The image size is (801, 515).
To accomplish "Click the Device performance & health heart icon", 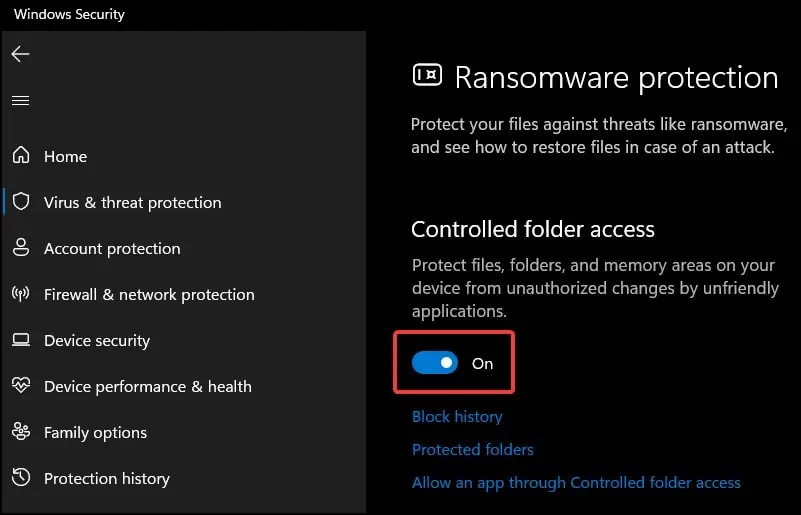I will (21, 386).
